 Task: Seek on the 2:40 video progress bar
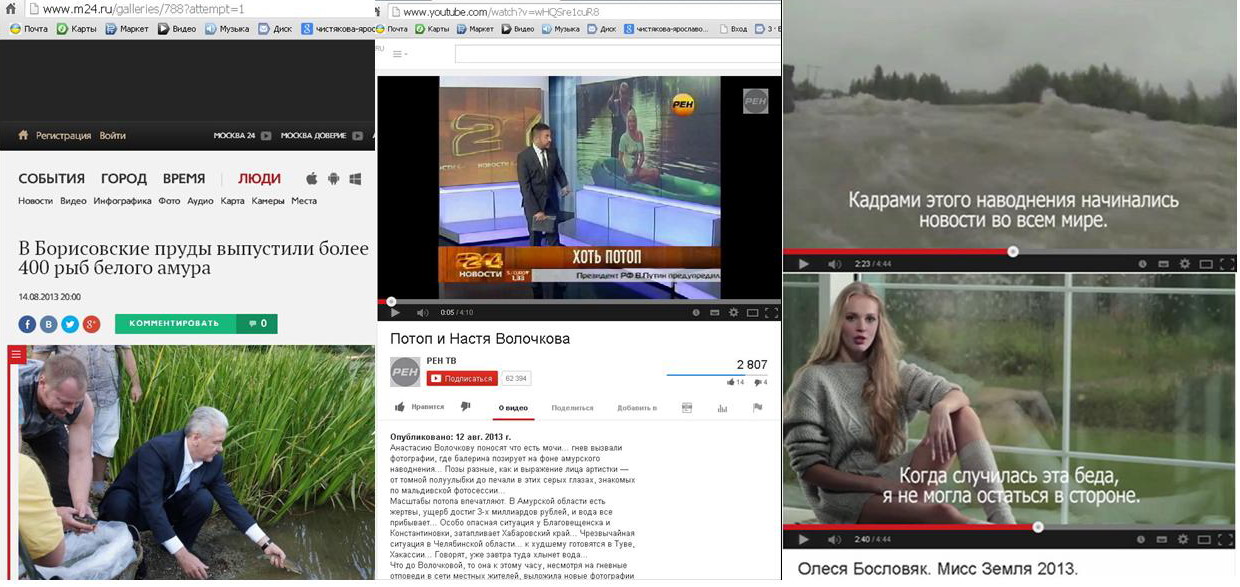(x=1010, y=526)
